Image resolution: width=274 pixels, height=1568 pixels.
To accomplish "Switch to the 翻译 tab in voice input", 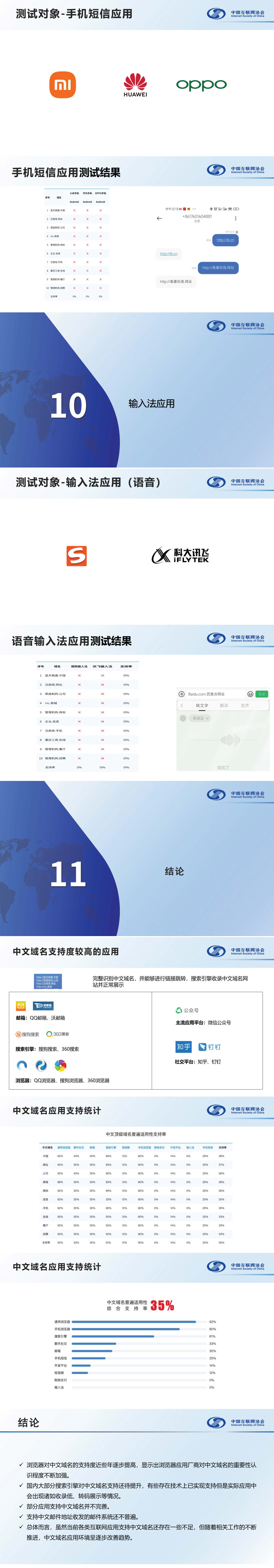I will (x=224, y=705).
